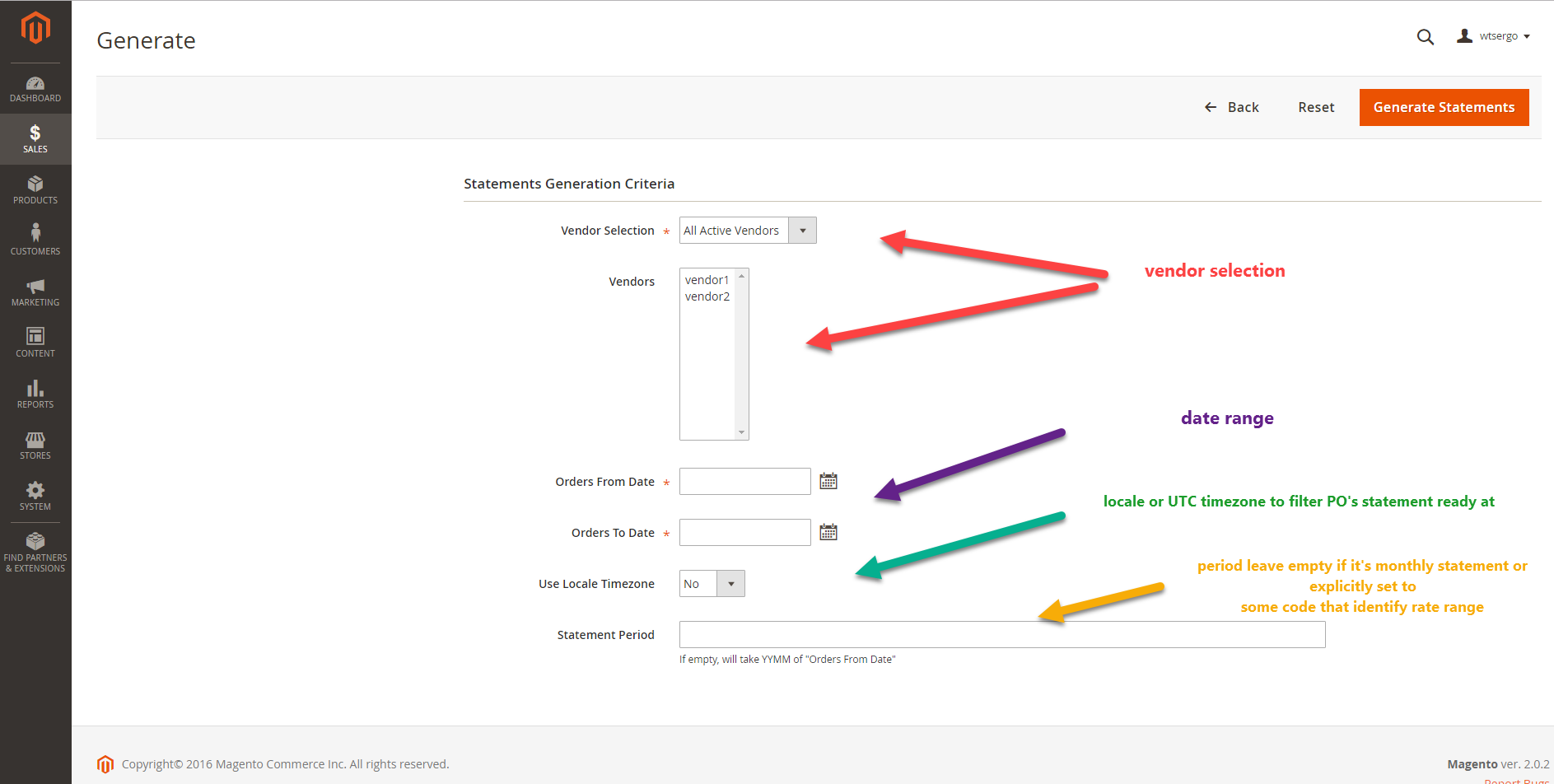Click the Reset button
Screen dimensions: 1554x784
(1316, 107)
